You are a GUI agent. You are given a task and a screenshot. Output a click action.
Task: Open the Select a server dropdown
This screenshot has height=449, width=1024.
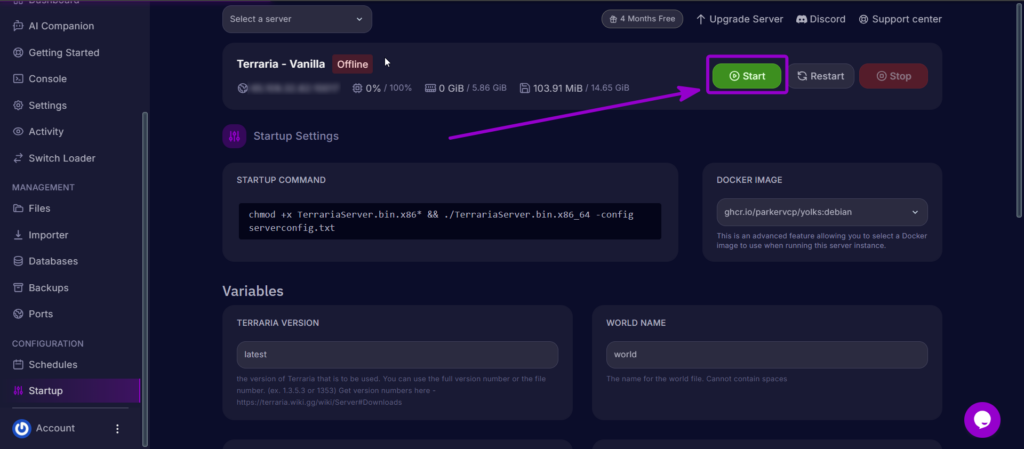click(x=297, y=19)
